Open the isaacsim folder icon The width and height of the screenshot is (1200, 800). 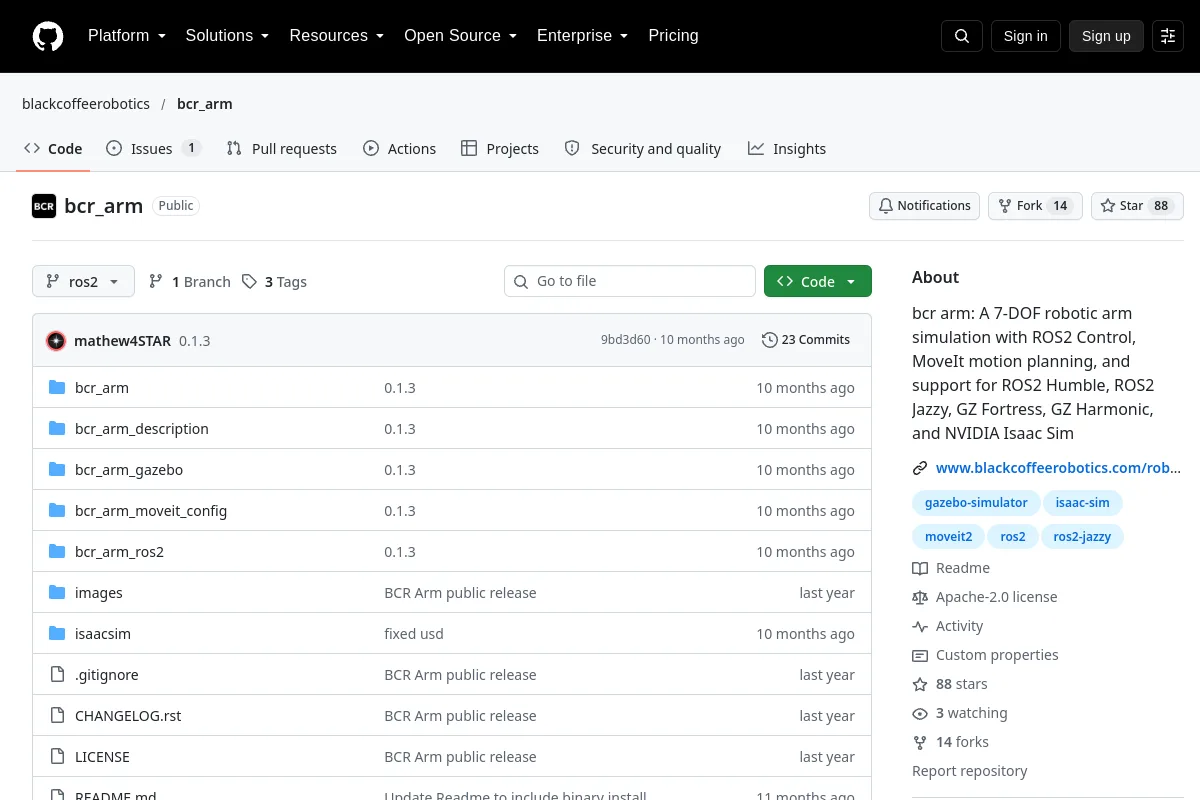tap(57, 634)
